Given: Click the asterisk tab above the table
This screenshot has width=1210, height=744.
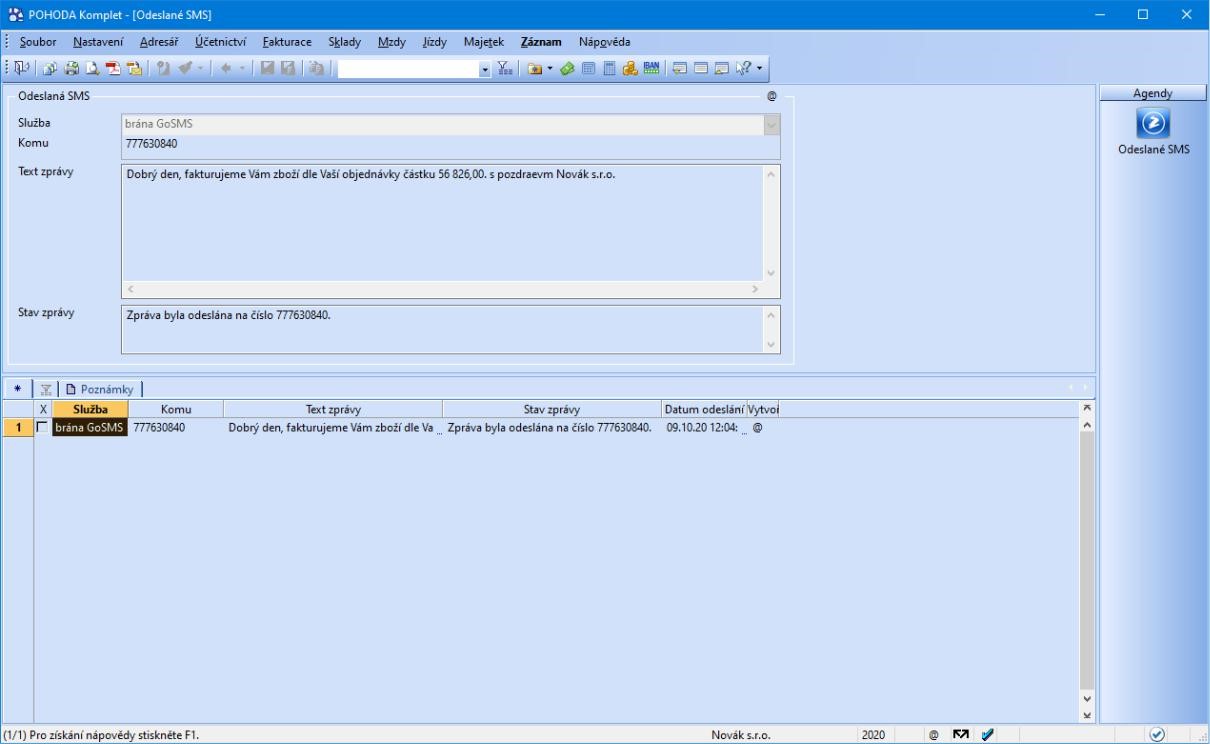Looking at the screenshot, I should (x=17, y=388).
